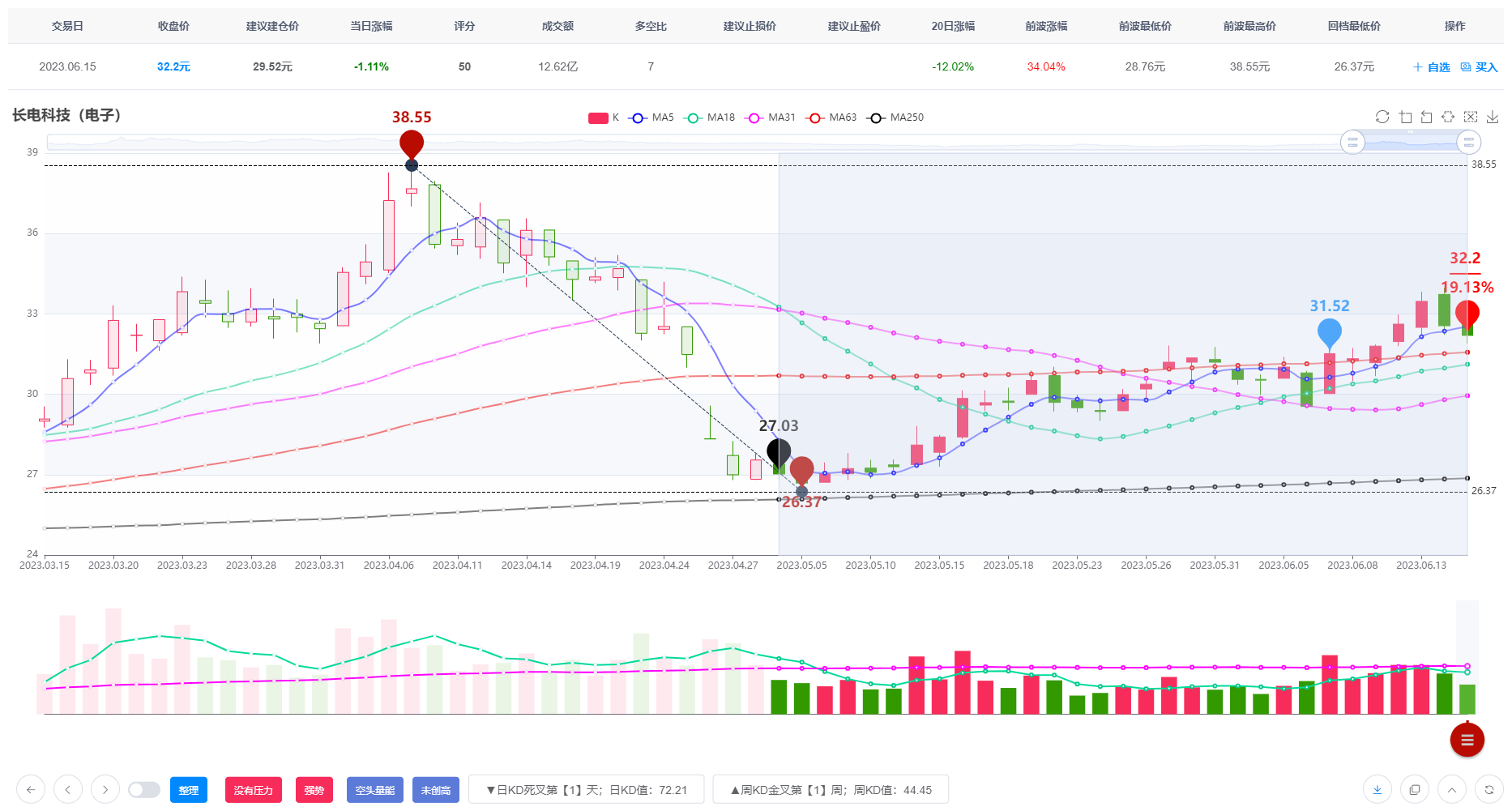Viewport: 1512px width, 807px height.
Task: Click the 回档最低价 column header
Action: pyautogui.click(x=1354, y=26)
